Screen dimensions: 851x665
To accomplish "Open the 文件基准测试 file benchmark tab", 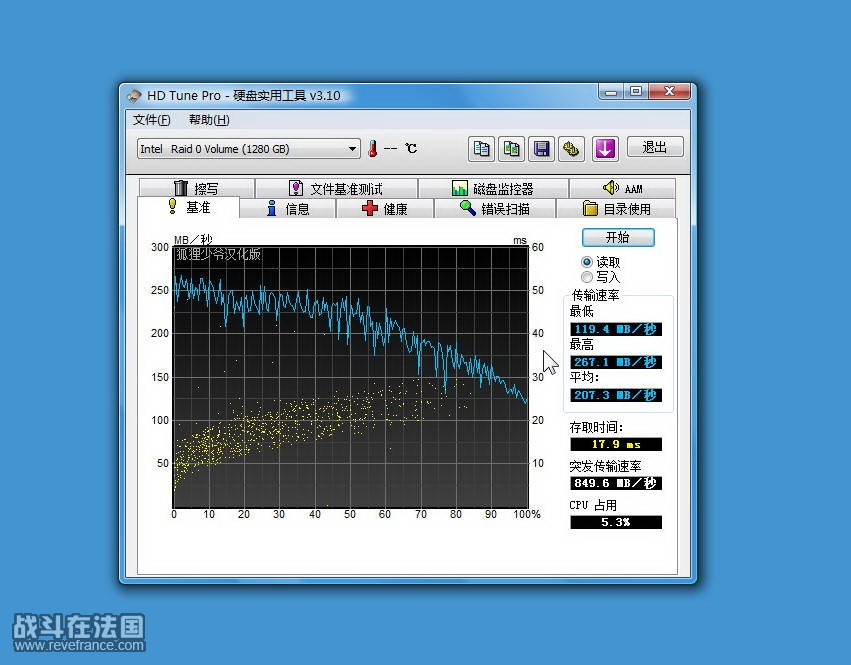I will [x=336, y=188].
